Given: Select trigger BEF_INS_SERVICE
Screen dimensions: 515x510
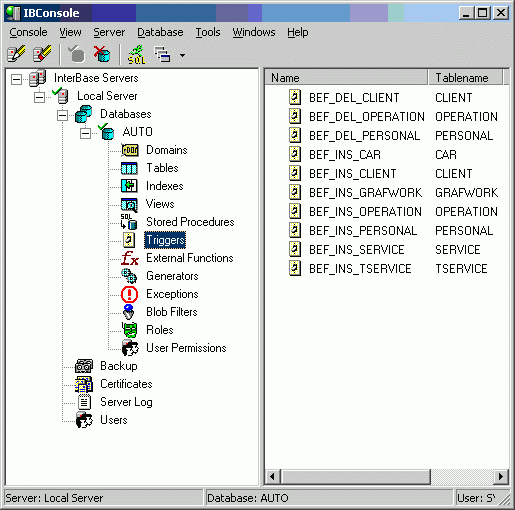Looking at the screenshot, I should [357, 250].
